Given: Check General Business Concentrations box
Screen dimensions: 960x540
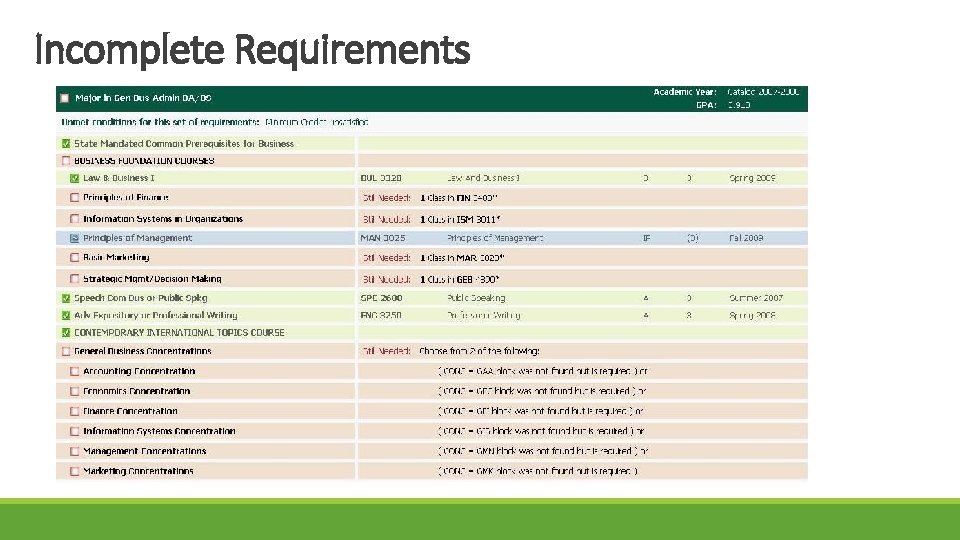Looking at the screenshot, I should pos(66,351).
